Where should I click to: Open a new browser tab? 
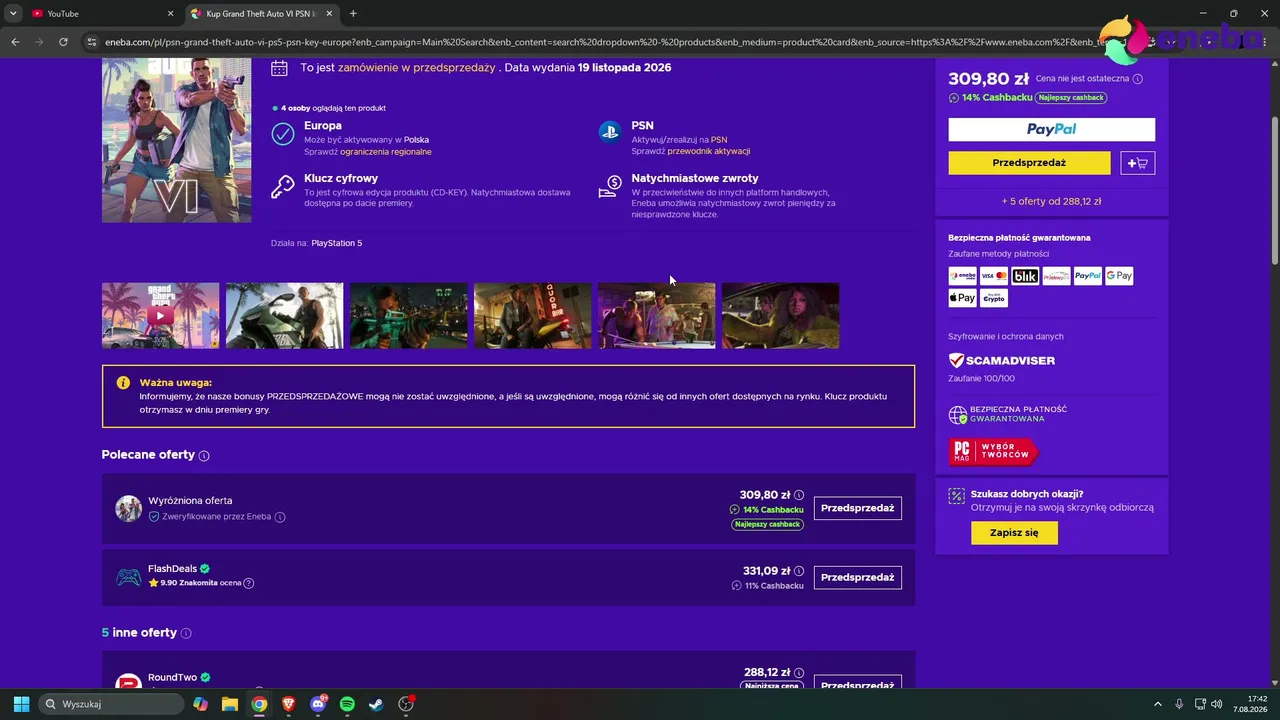tap(353, 14)
